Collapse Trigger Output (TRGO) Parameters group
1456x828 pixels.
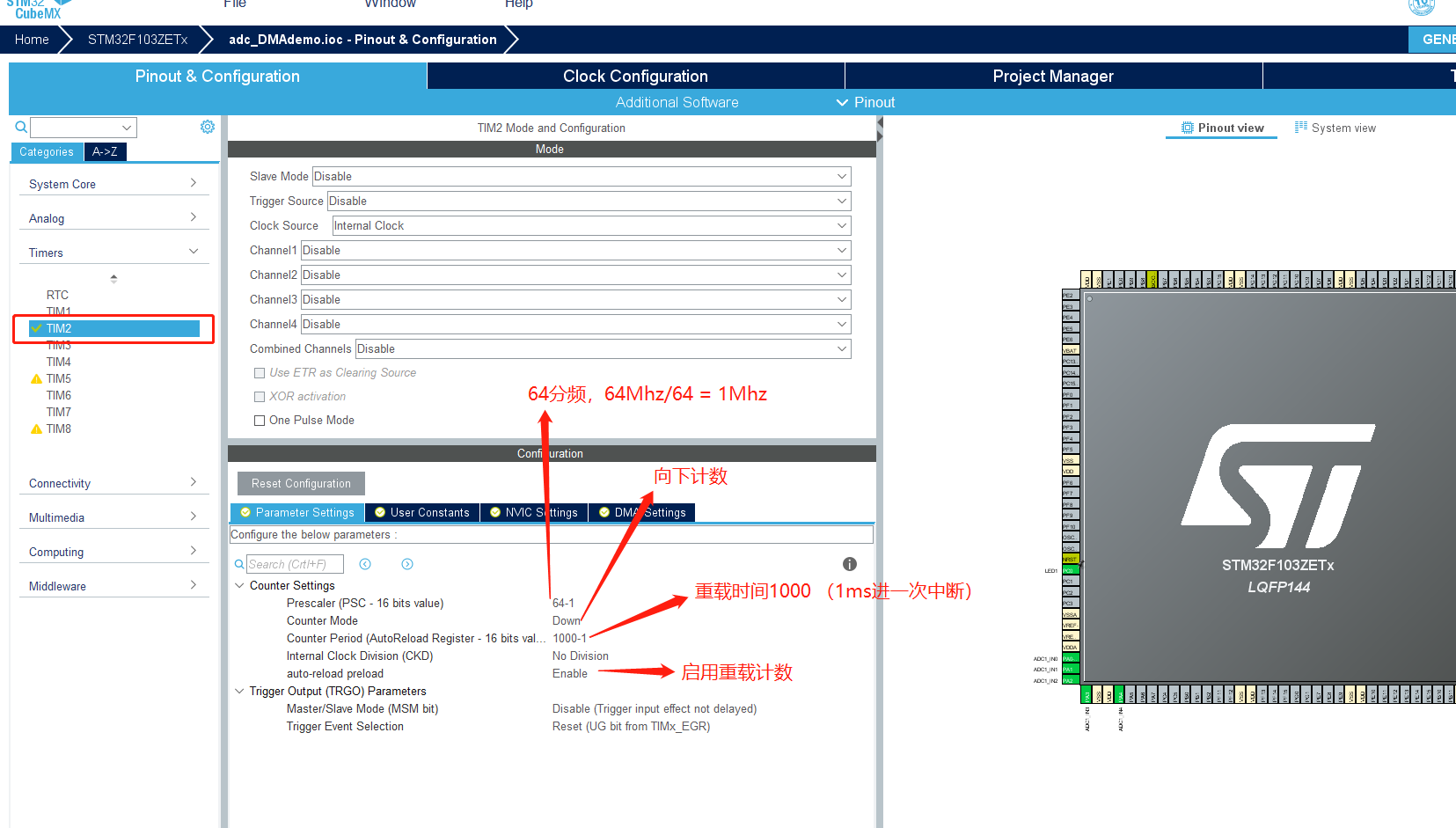pyautogui.click(x=239, y=691)
